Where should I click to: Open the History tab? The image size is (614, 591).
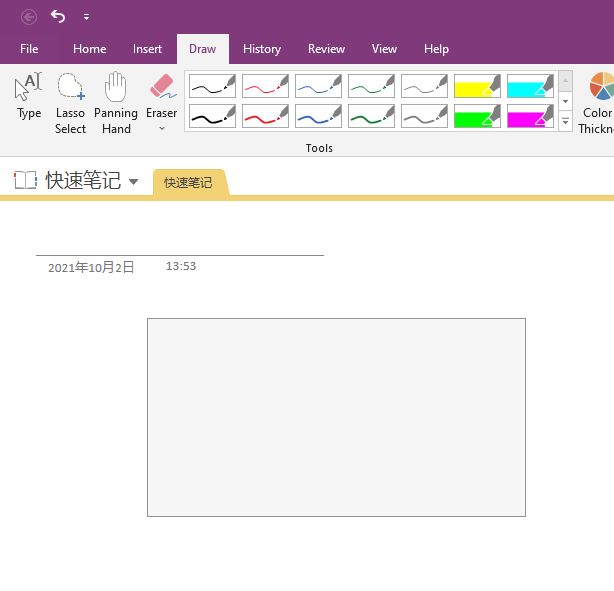coord(262,49)
